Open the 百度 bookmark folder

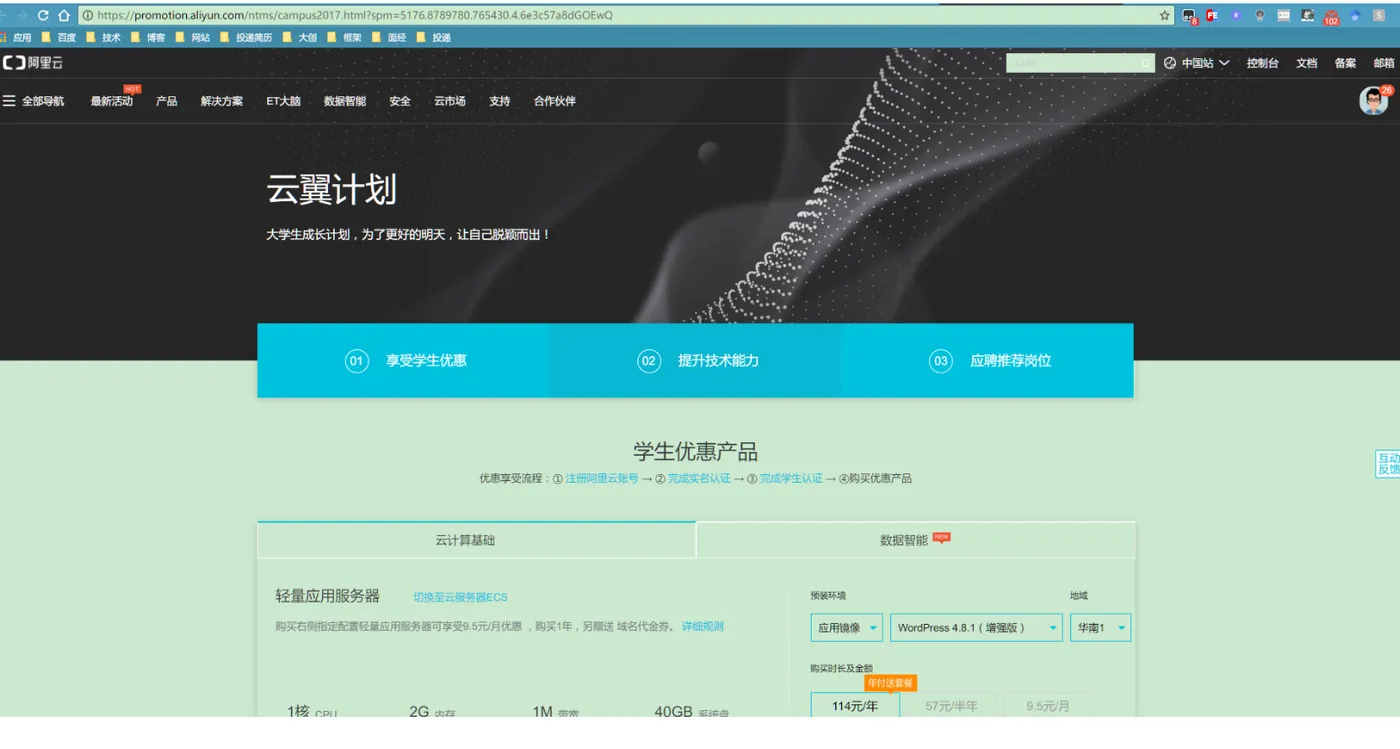[x=60, y=38]
